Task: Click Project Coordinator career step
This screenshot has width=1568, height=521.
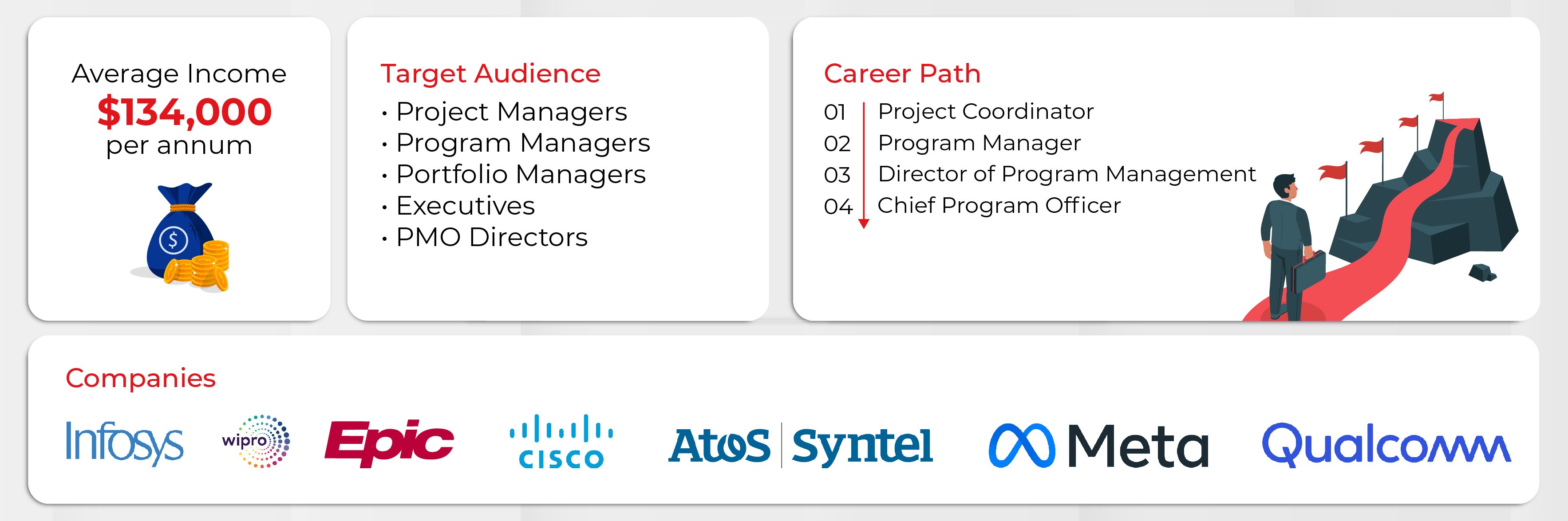Action: [985, 111]
